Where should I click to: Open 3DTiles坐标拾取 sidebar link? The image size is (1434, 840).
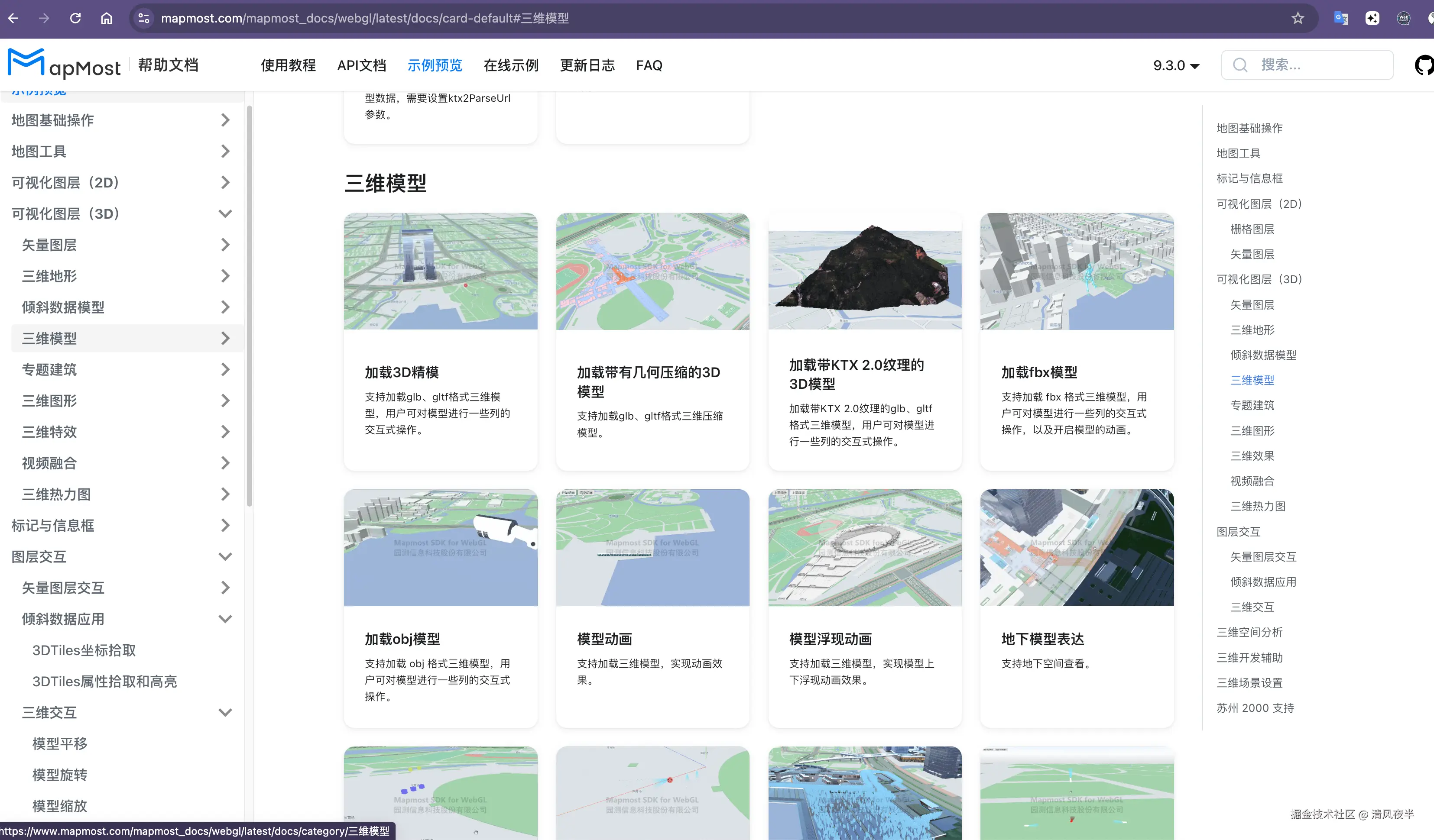[84, 650]
